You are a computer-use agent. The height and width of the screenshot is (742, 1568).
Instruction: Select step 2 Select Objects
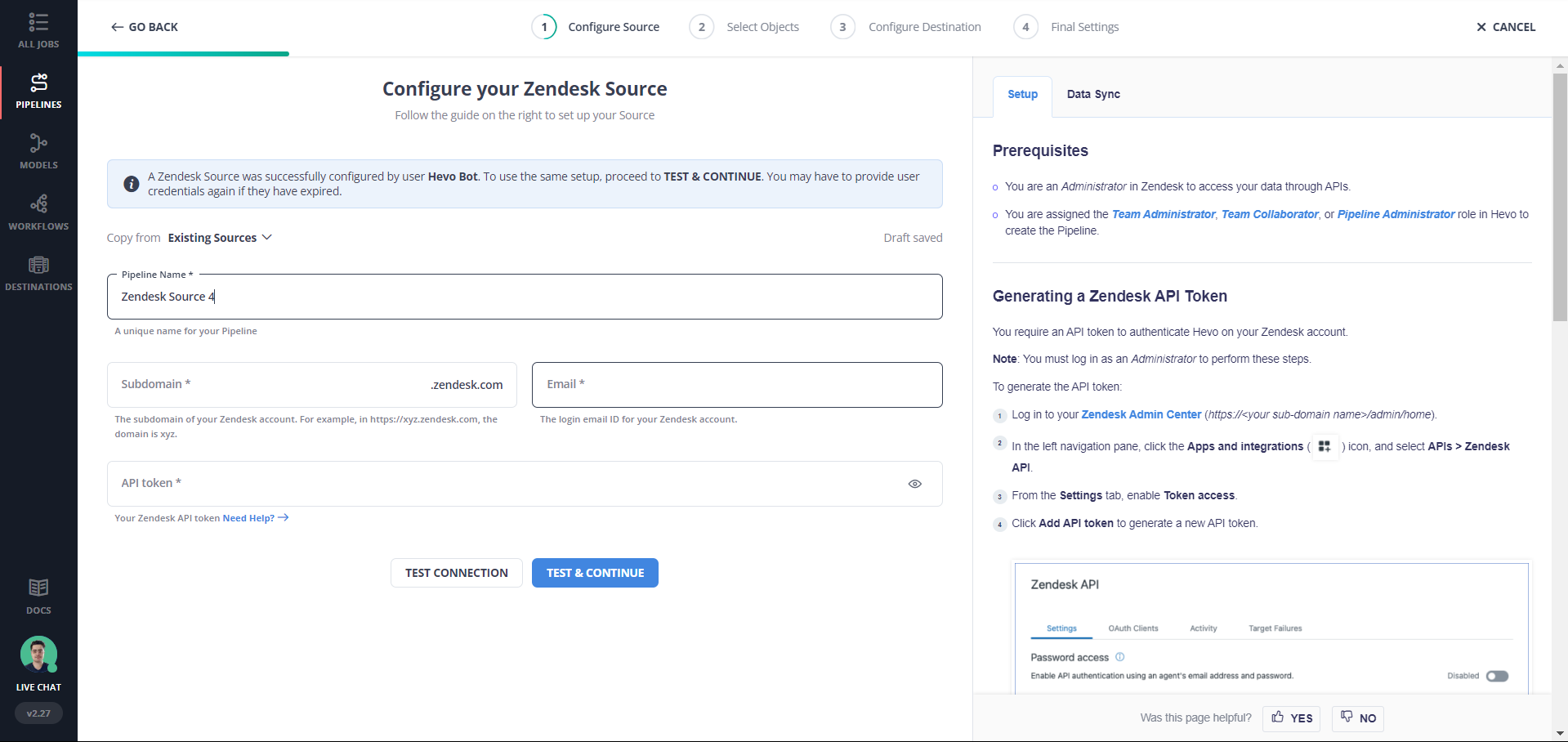click(x=744, y=27)
